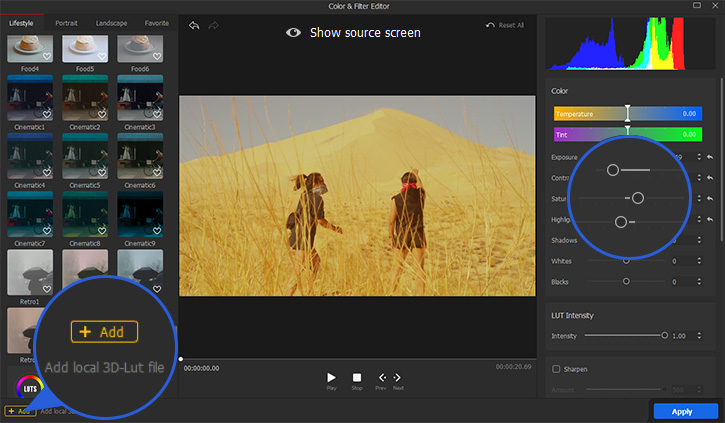
Task: Switch to the Portrait filter tab
Action: pos(67,21)
